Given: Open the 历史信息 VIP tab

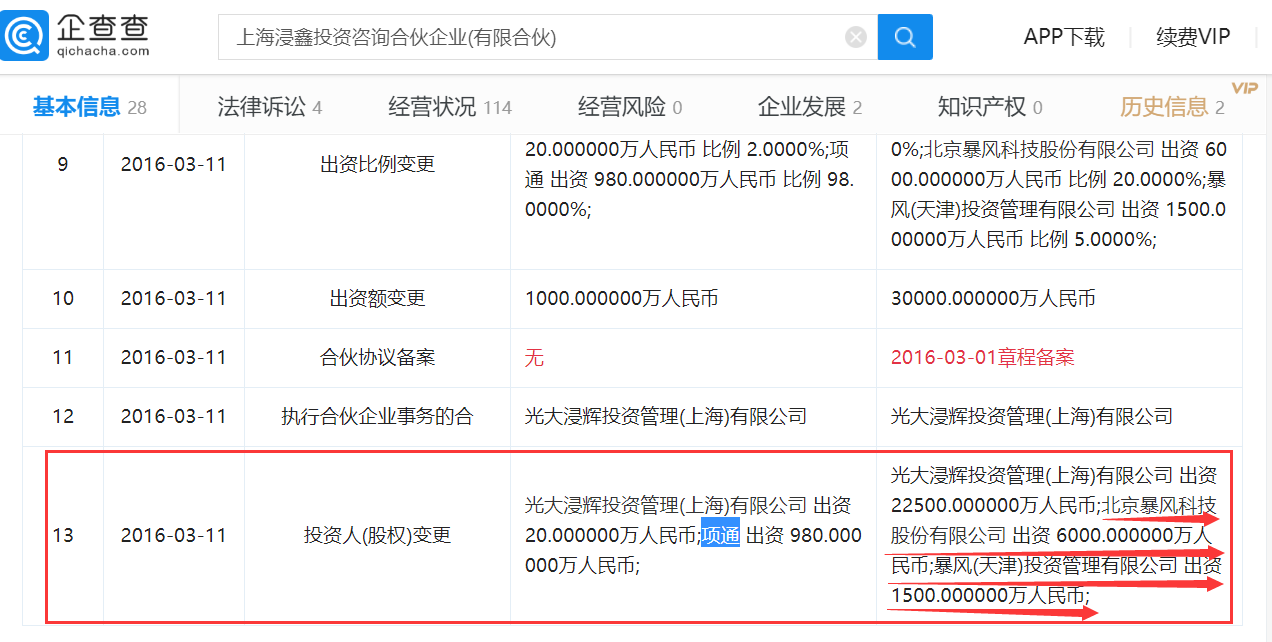Looking at the screenshot, I should 1172,106.
